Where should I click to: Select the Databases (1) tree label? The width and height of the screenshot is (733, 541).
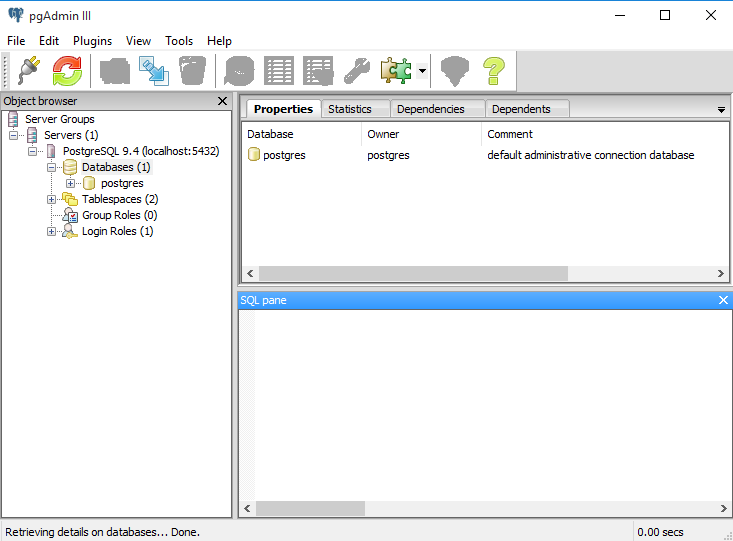point(116,167)
